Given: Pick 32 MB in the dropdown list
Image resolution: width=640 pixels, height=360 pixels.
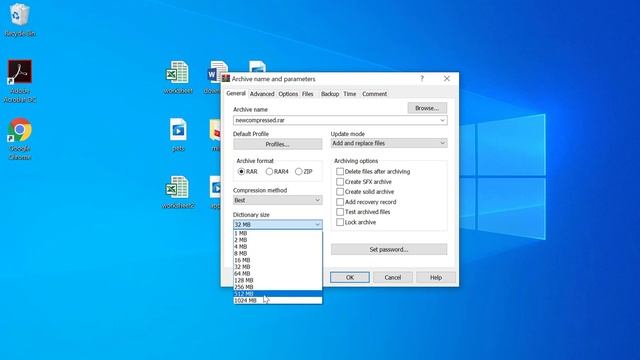Looking at the screenshot, I should (x=278, y=267).
